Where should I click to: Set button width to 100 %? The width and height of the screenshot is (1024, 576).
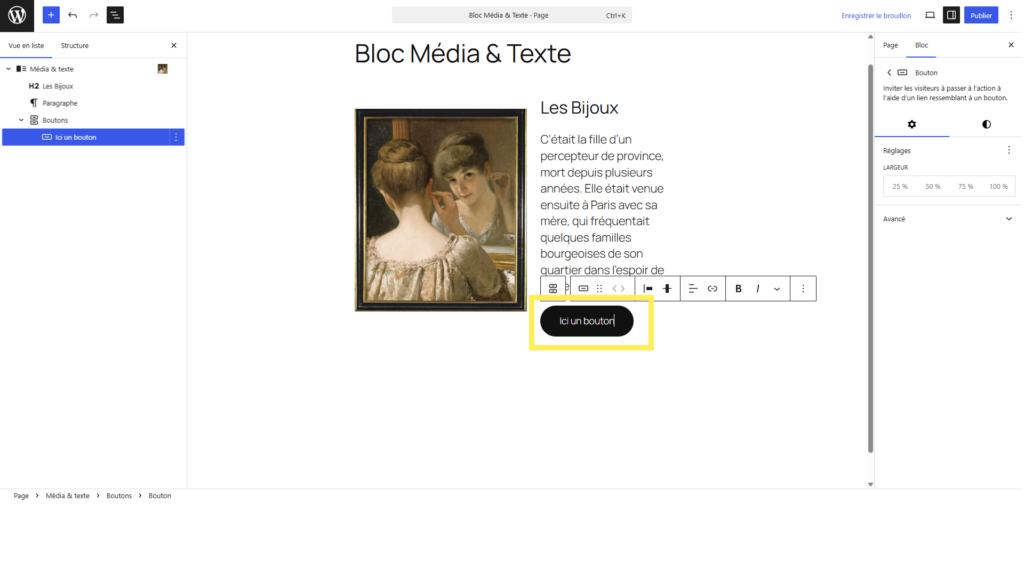click(x=998, y=187)
